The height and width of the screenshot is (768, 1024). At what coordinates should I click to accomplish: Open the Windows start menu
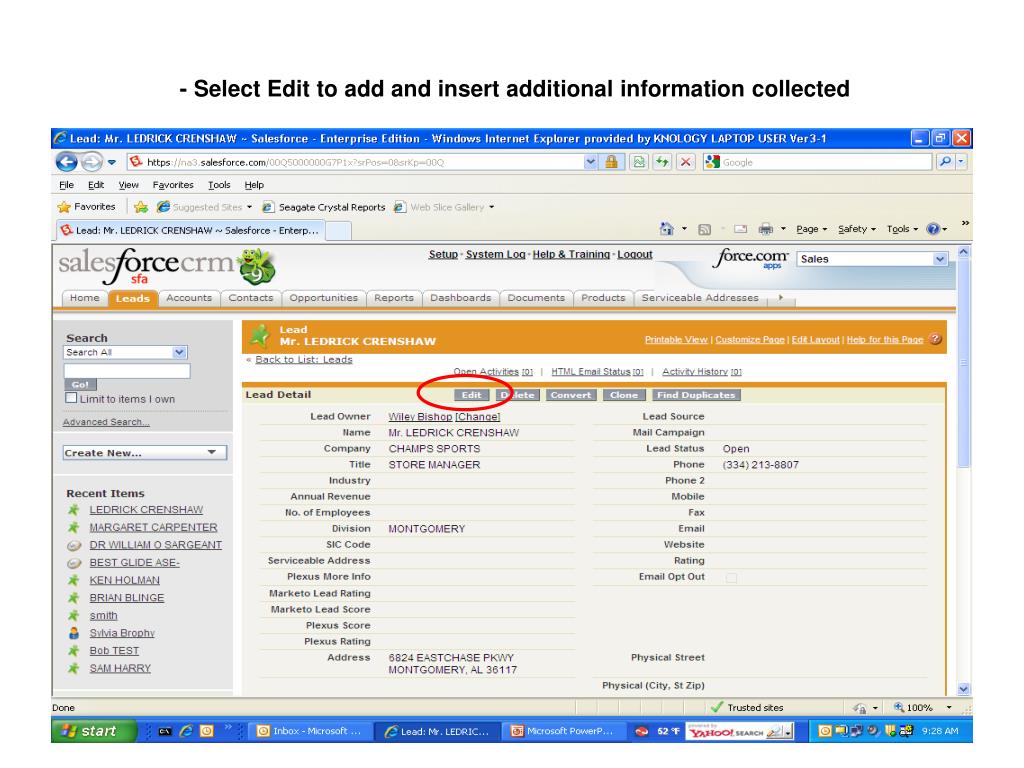[x=94, y=731]
